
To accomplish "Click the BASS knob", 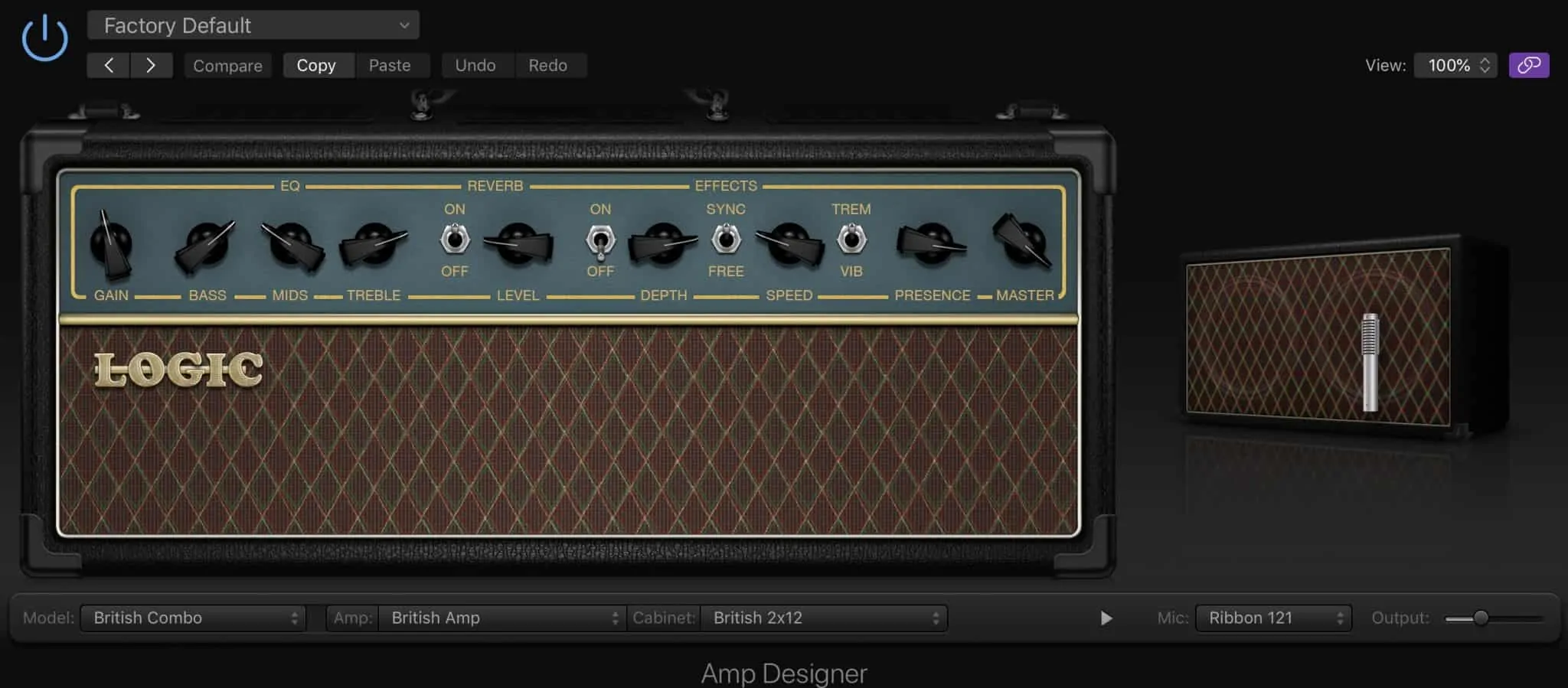I will point(205,246).
